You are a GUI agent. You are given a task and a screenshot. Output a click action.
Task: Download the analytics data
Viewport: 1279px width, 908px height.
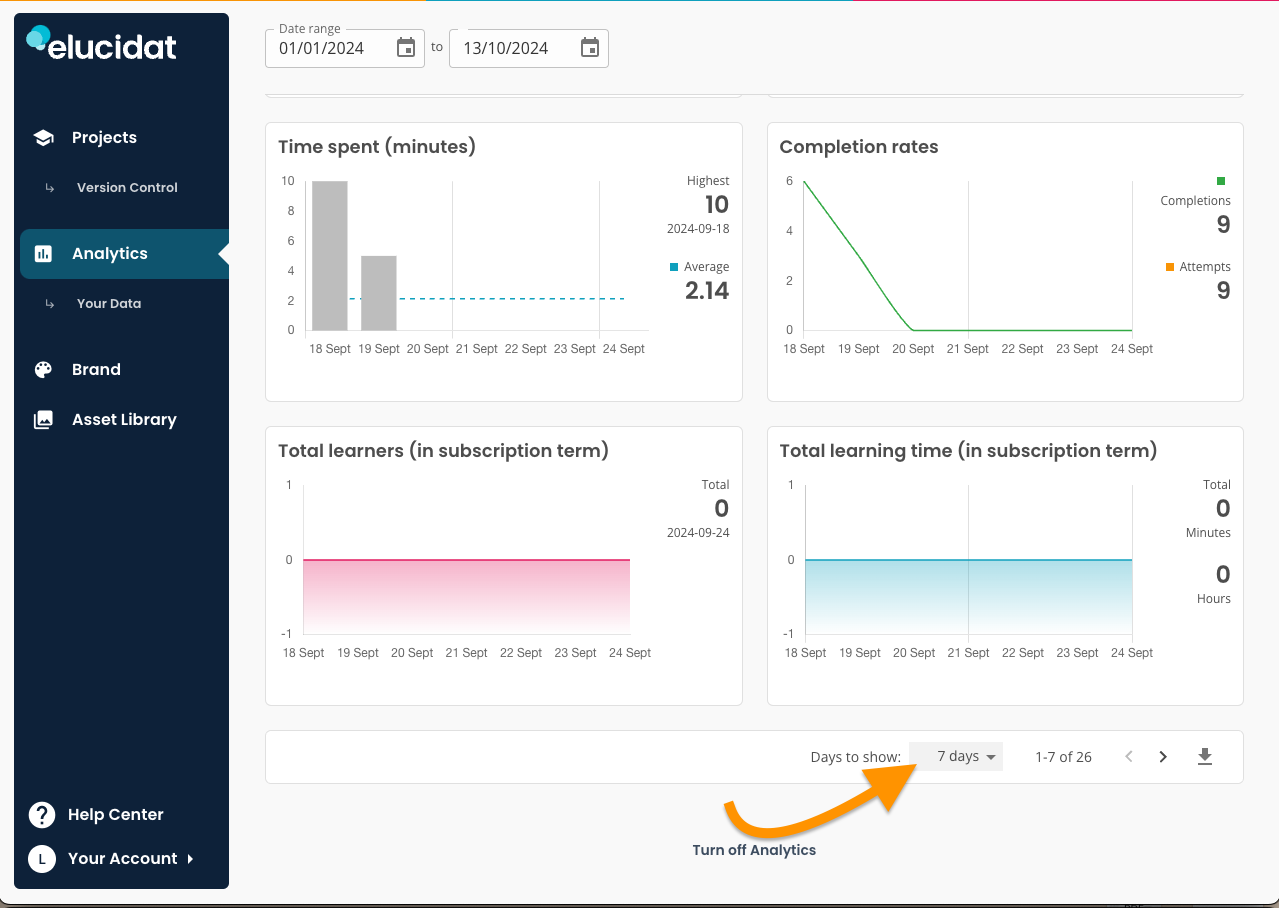[x=1205, y=757]
